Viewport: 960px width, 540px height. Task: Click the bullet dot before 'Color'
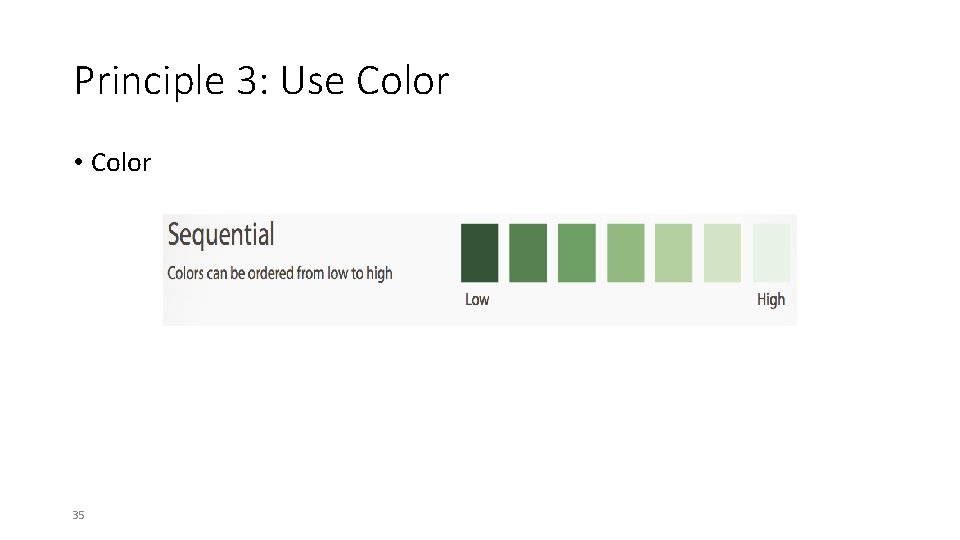pos(78,163)
